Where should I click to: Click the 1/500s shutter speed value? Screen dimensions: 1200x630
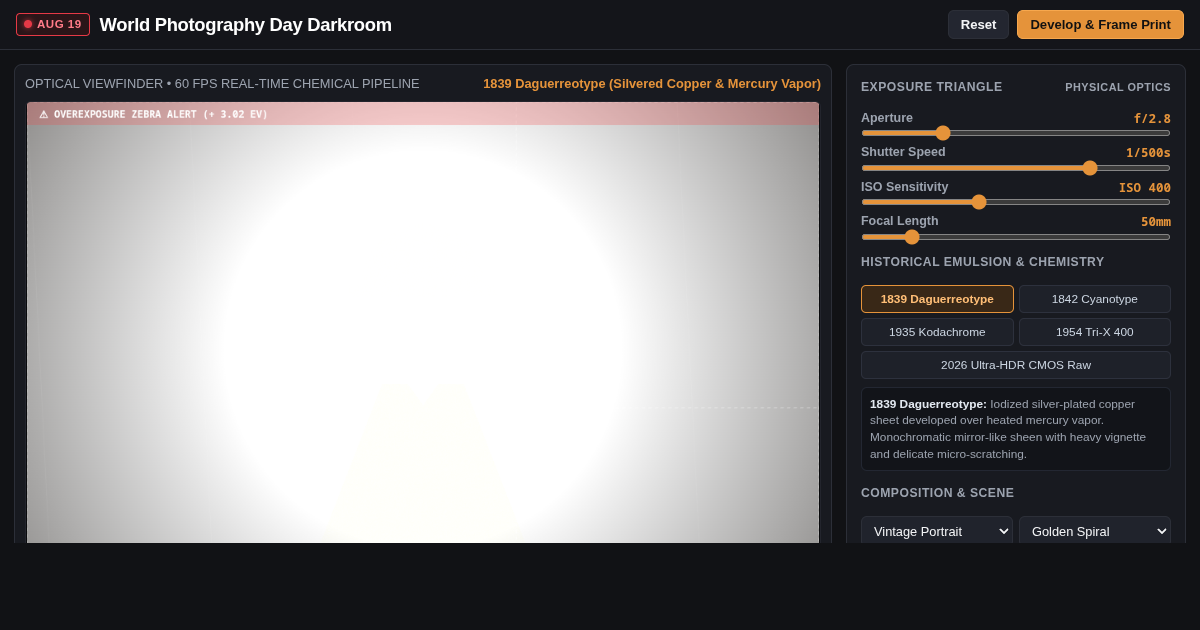point(1148,153)
